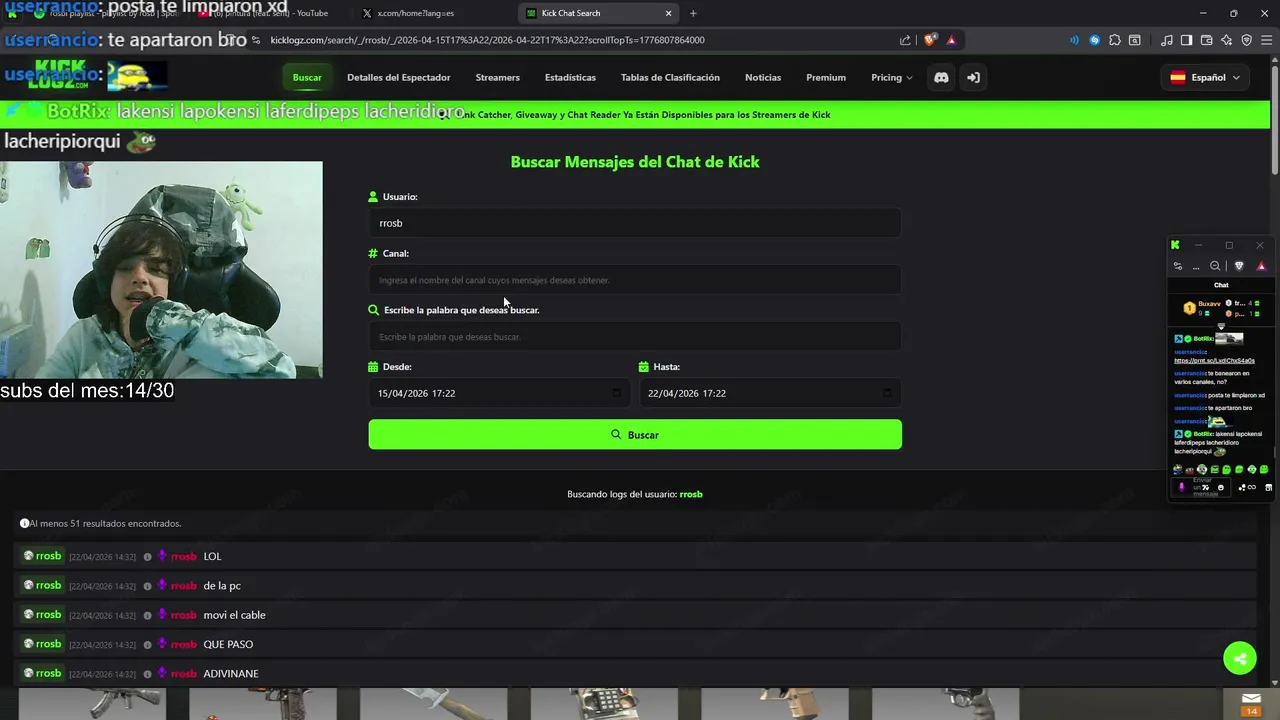The height and width of the screenshot is (720, 1280).
Task: Click the site settings icon before URL
Action: coord(256,40)
